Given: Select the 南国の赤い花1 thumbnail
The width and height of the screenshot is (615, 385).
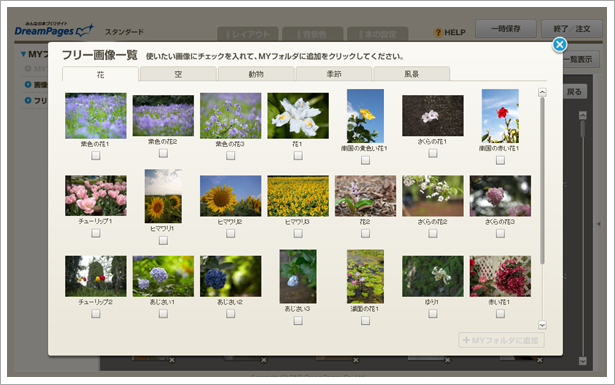Looking at the screenshot, I should [500, 116].
